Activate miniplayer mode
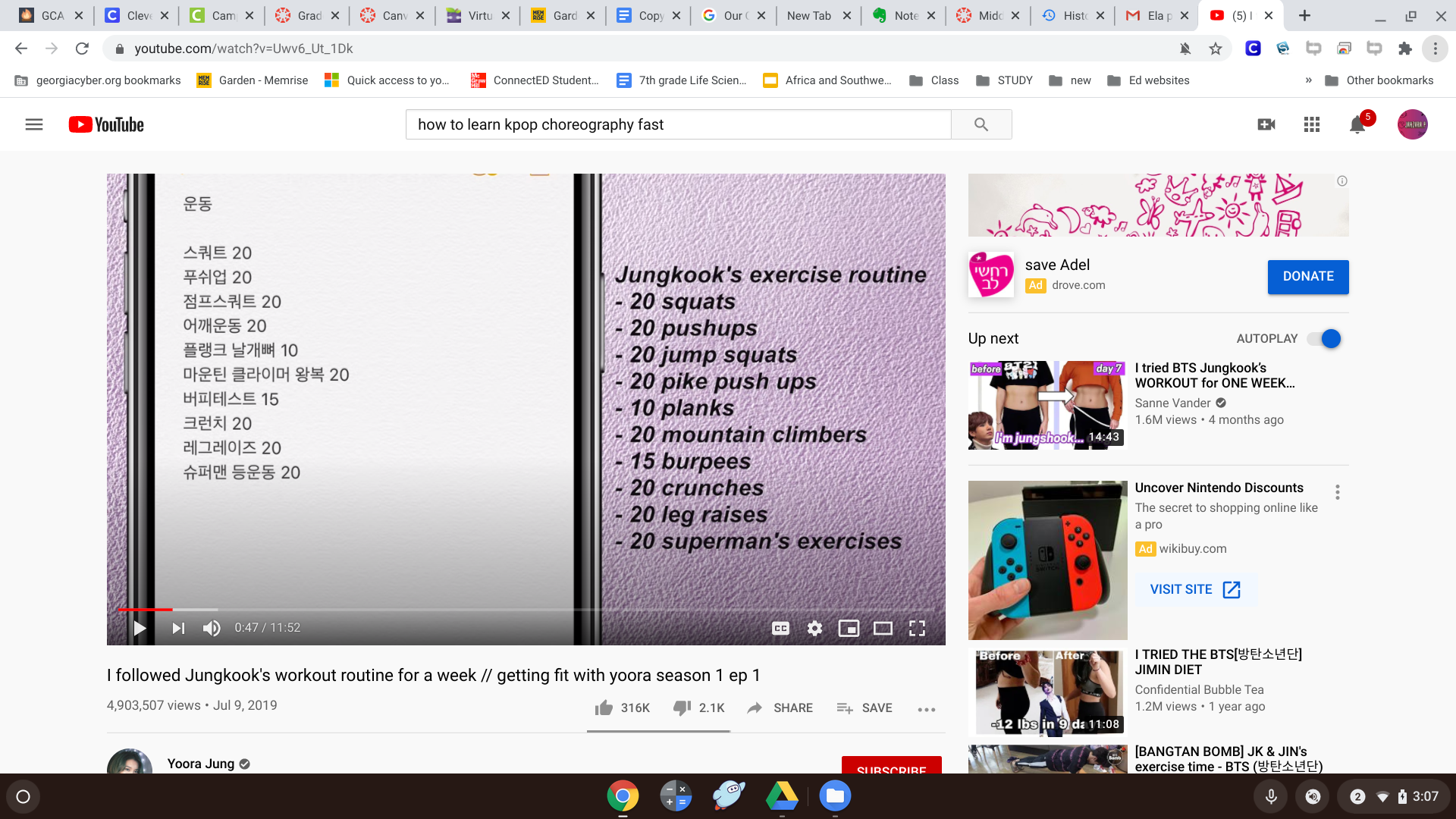The width and height of the screenshot is (1456, 819). tap(849, 628)
